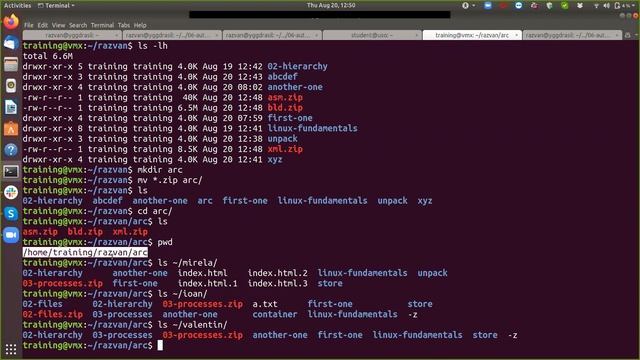This screenshot has height=360, width=640.
Task: Click xml.zip in the ls -lh listing
Action: pyautogui.click(x=285, y=149)
